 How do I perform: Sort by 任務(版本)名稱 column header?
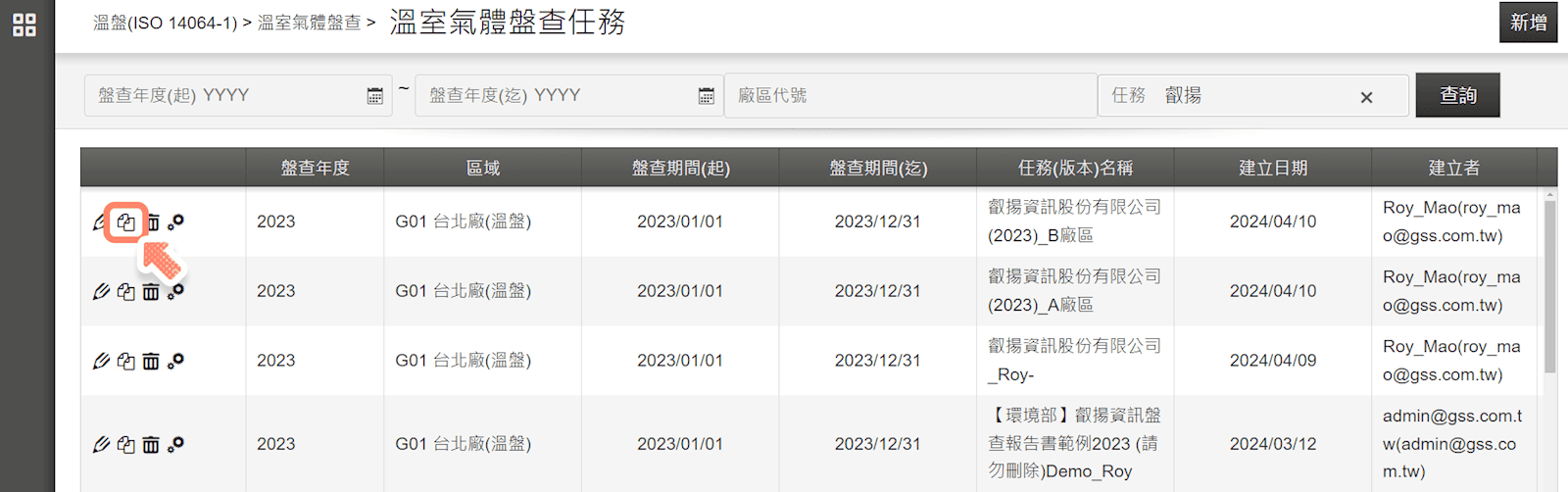pyautogui.click(x=1075, y=168)
